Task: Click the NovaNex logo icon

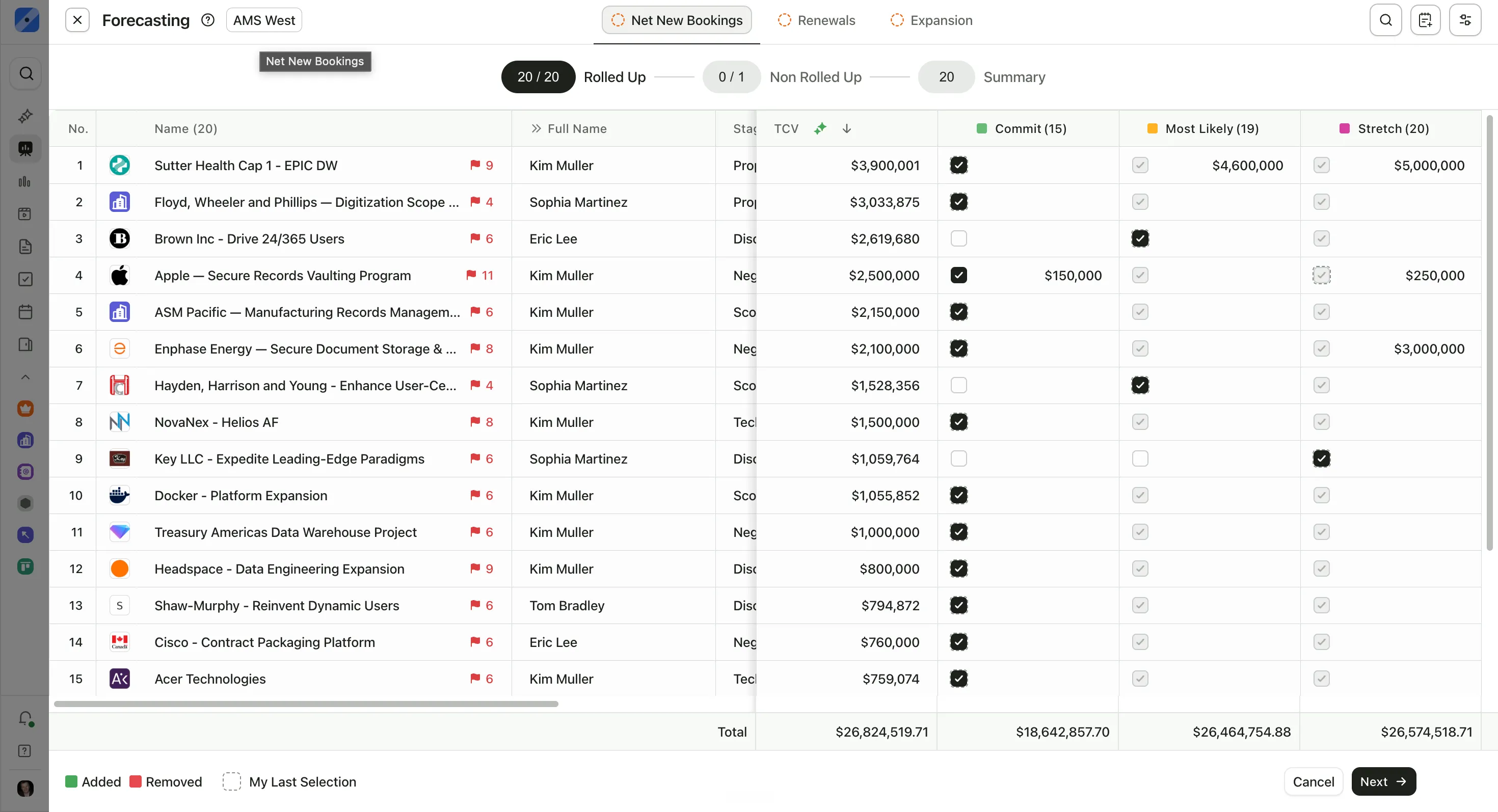Action: click(120, 422)
